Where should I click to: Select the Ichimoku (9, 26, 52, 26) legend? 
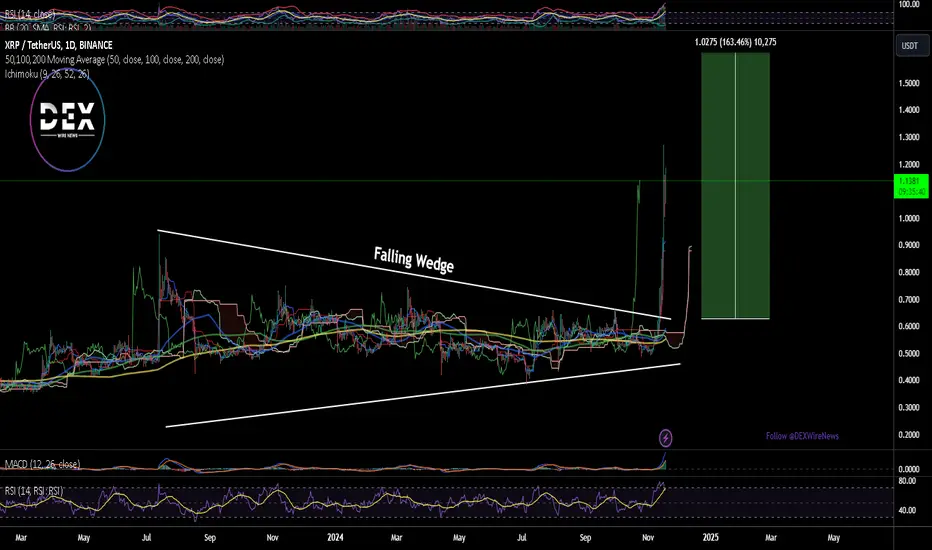47,74
